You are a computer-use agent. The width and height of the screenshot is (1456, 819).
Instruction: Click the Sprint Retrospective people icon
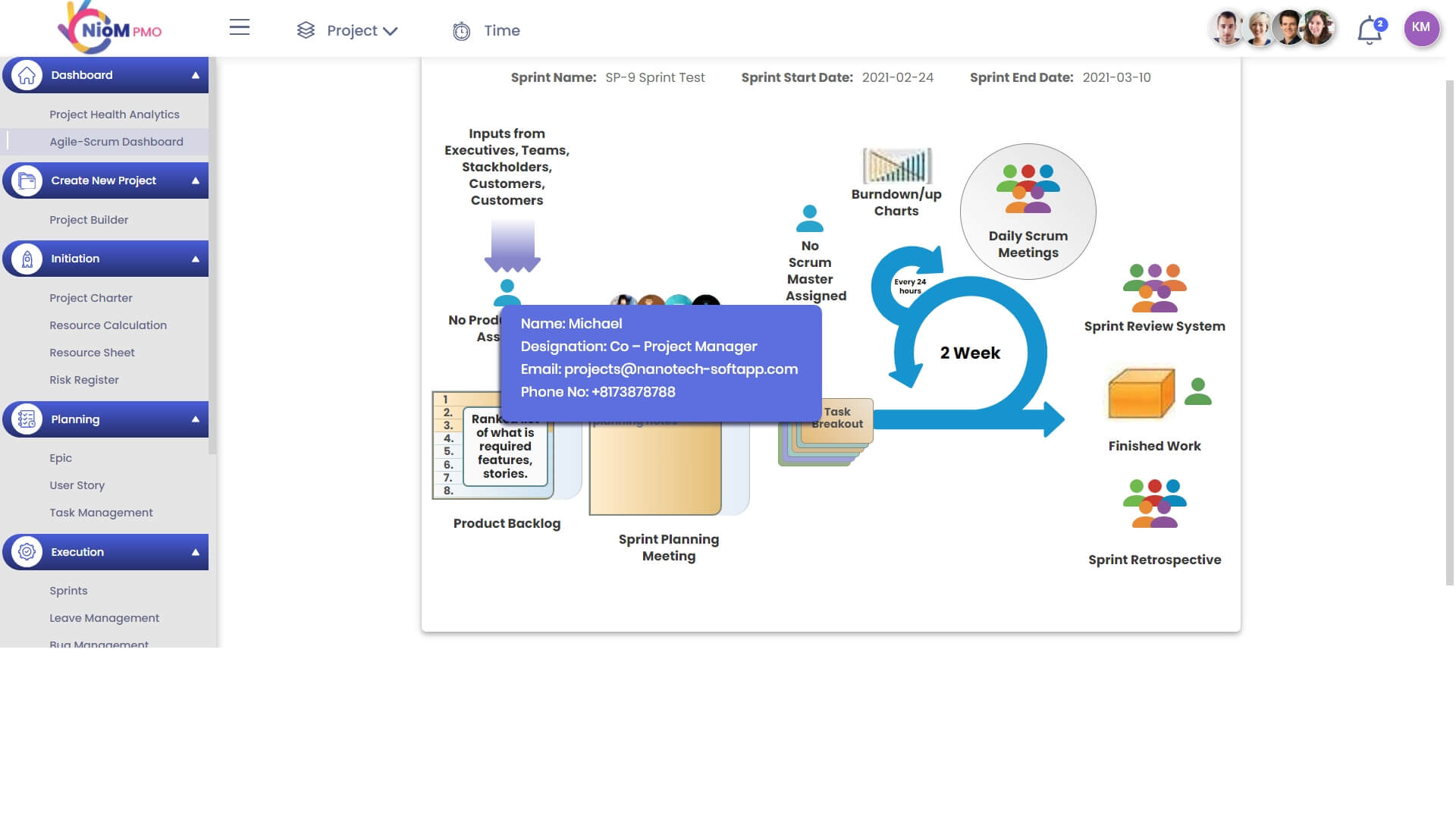tap(1154, 504)
